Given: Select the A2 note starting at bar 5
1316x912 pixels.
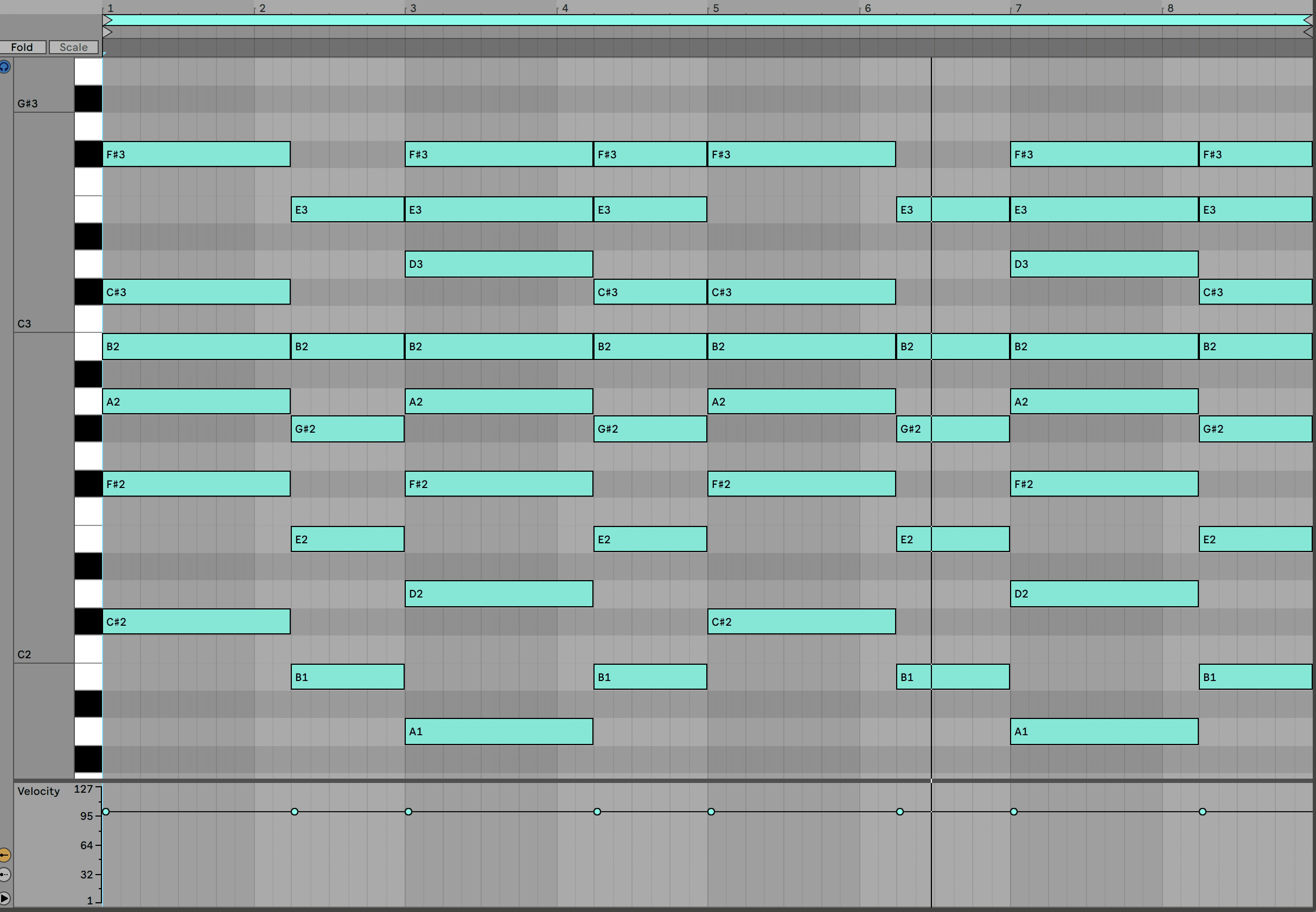Looking at the screenshot, I should (802, 402).
